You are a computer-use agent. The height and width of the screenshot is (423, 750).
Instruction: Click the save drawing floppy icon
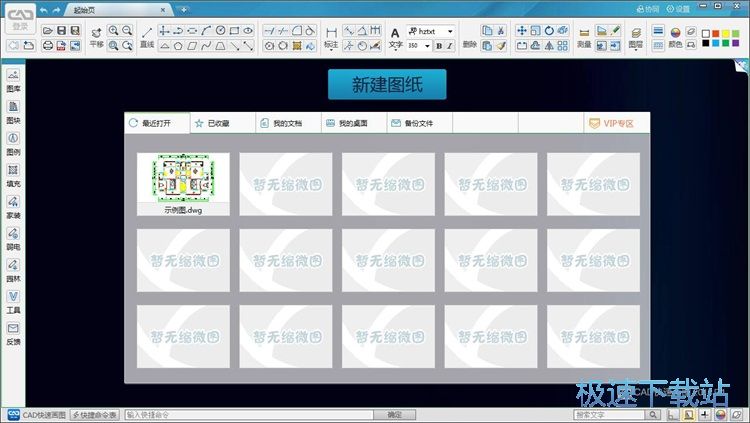pyautogui.click(x=61, y=31)
